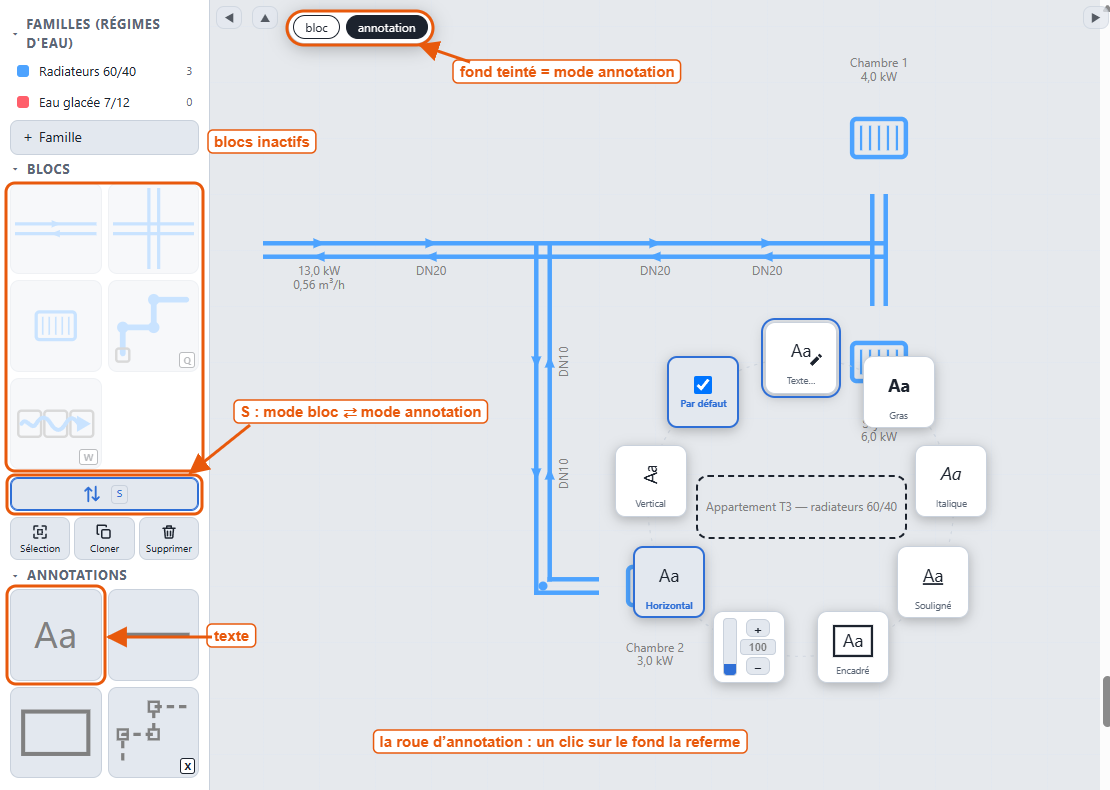Increase size with plus stepper button
Screen dimensions: 1110x790
click(x=757, y=629)
